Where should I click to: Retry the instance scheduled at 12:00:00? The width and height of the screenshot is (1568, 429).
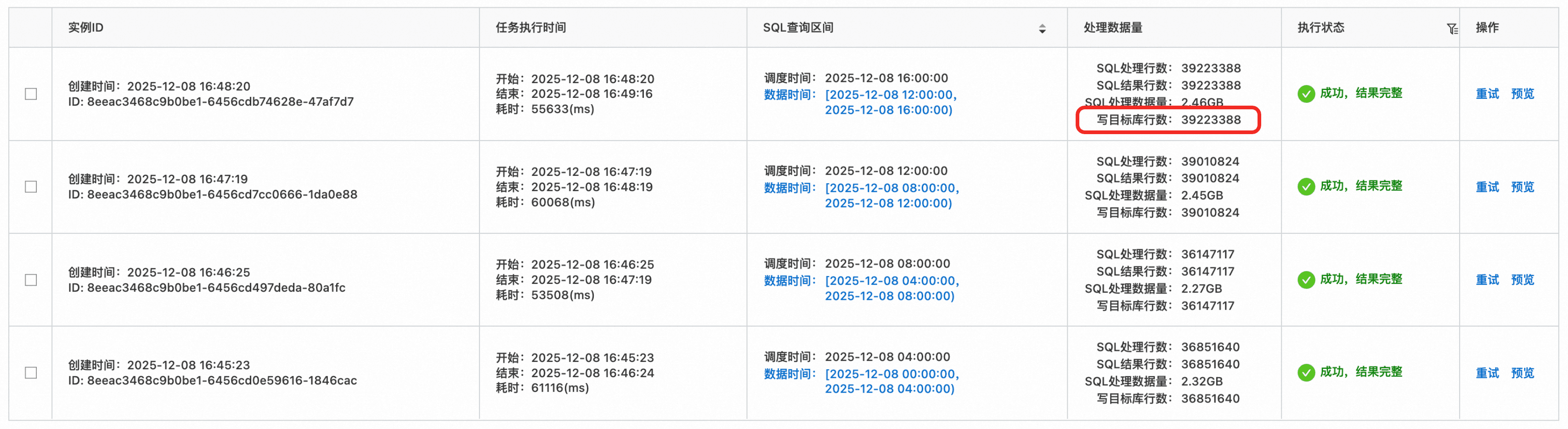point(1487,187)
